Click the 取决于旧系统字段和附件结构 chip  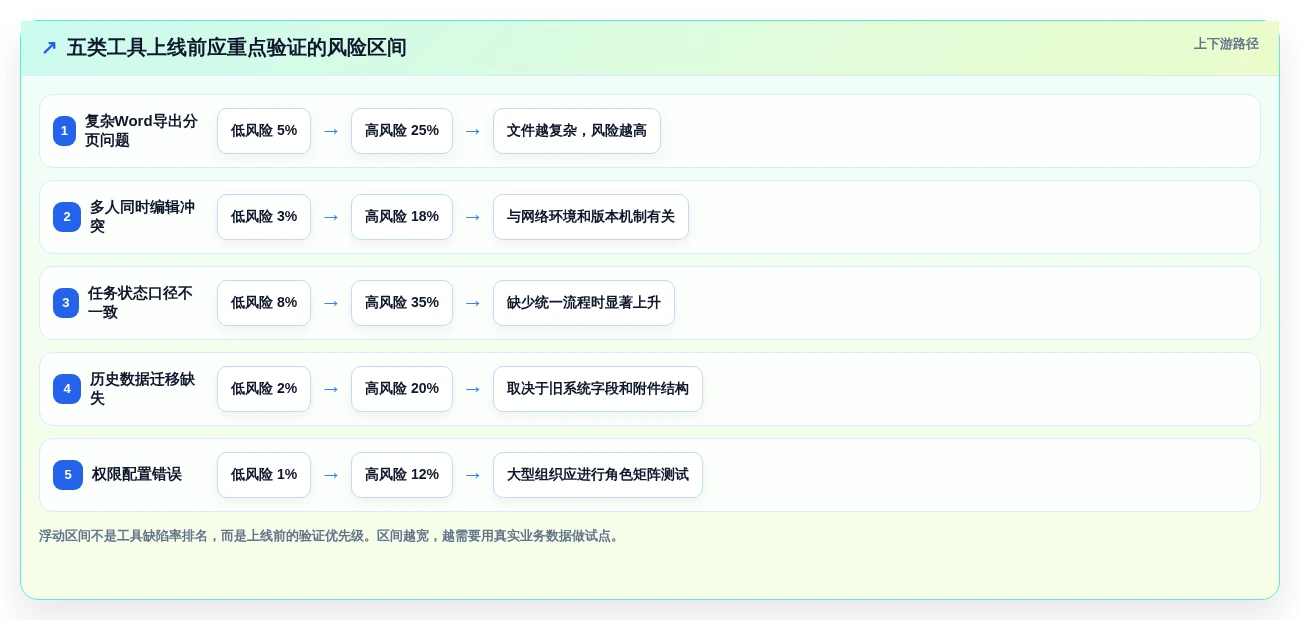click(598, 389)
